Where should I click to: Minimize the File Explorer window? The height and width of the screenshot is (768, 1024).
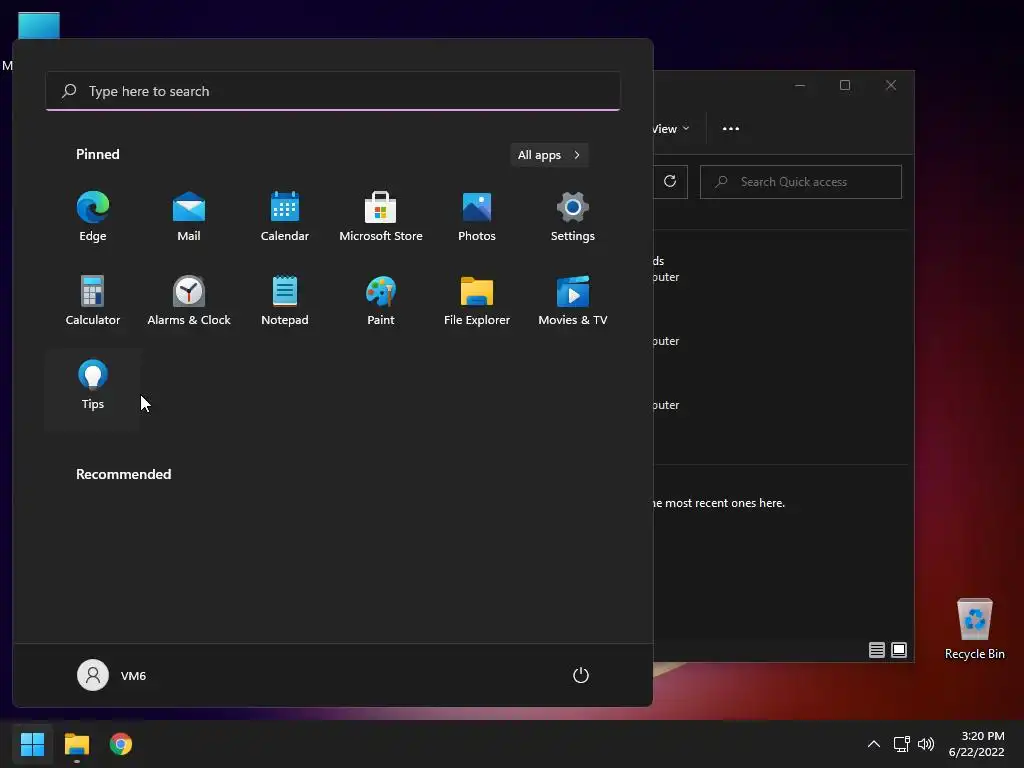pyautogui.click(x=800, y=85)
